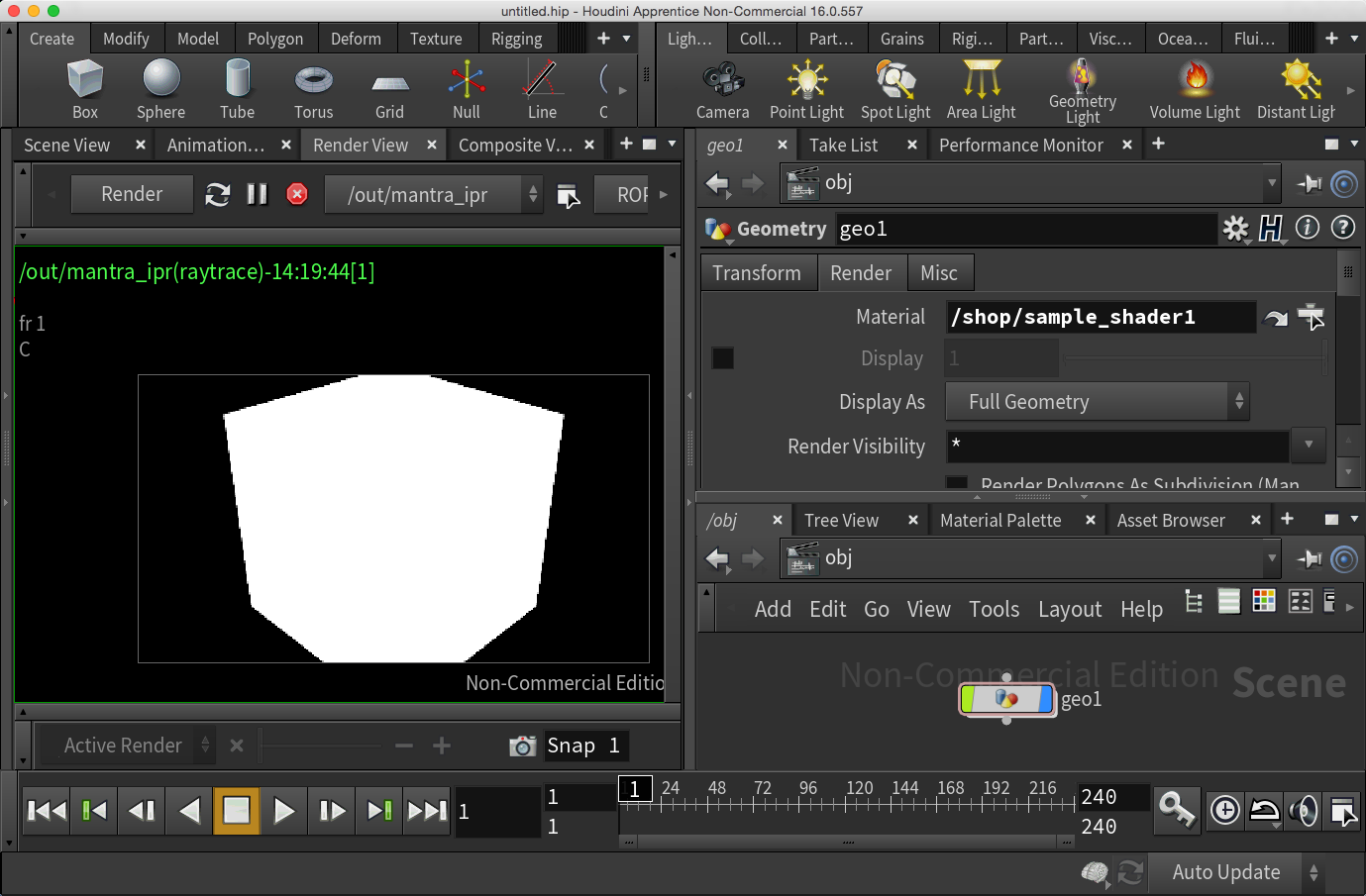Click the Volume Light shelf icon
Screen dimensions: 1366x896
click(1195, 89)
